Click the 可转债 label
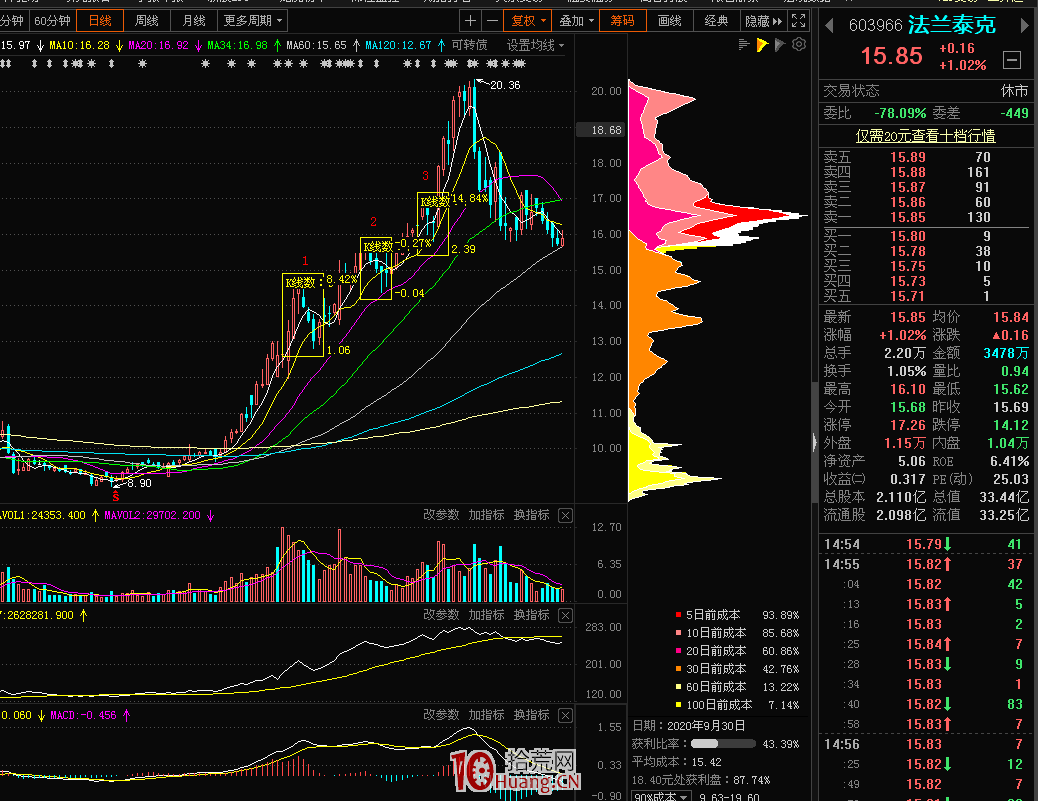Viewport: 1038px width, 801px height. [x=469, y=45]
